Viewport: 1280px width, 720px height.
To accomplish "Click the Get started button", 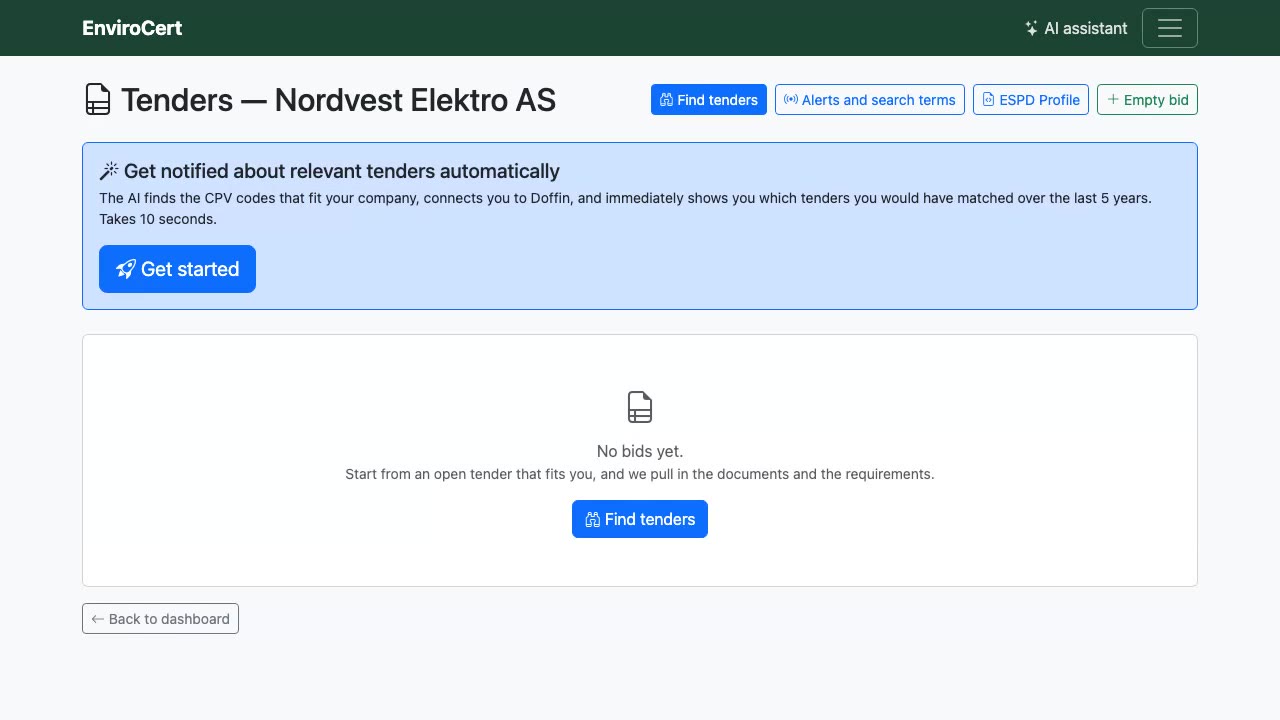I will click(177, 269).
